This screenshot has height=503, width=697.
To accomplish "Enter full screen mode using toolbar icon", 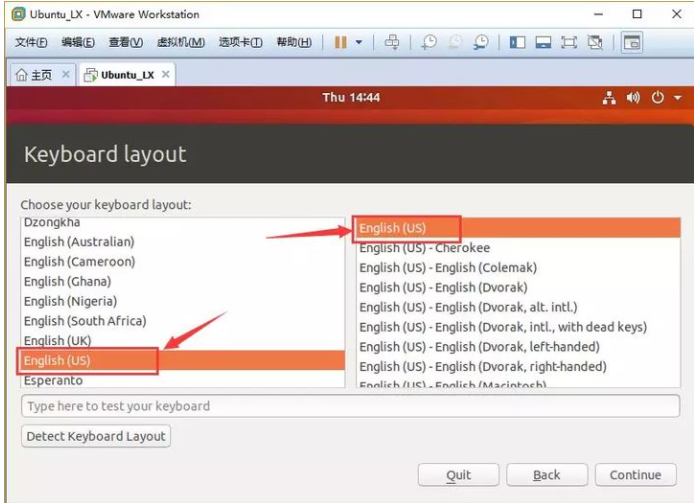I will click(569, 42).
